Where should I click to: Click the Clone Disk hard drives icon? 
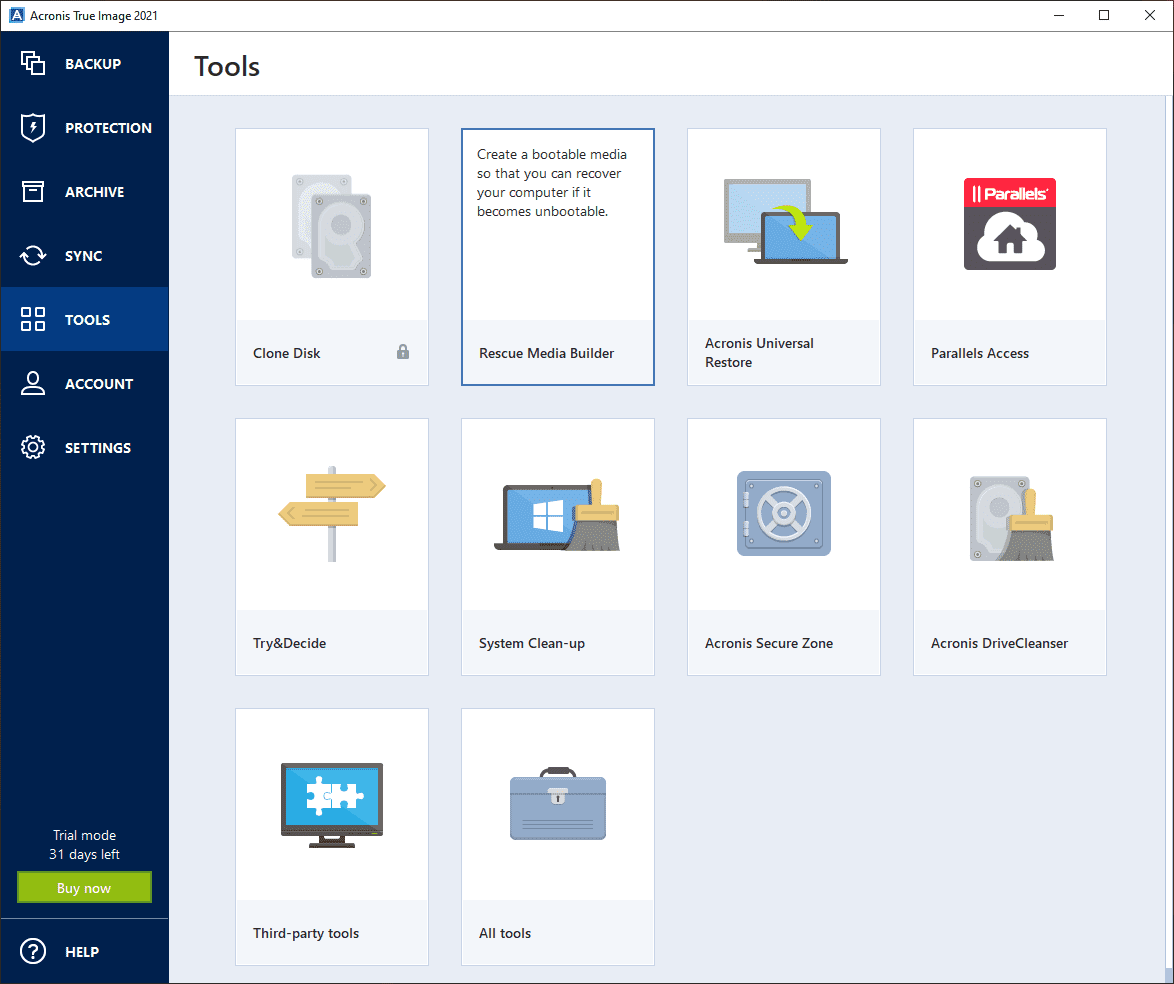point(332,226)
